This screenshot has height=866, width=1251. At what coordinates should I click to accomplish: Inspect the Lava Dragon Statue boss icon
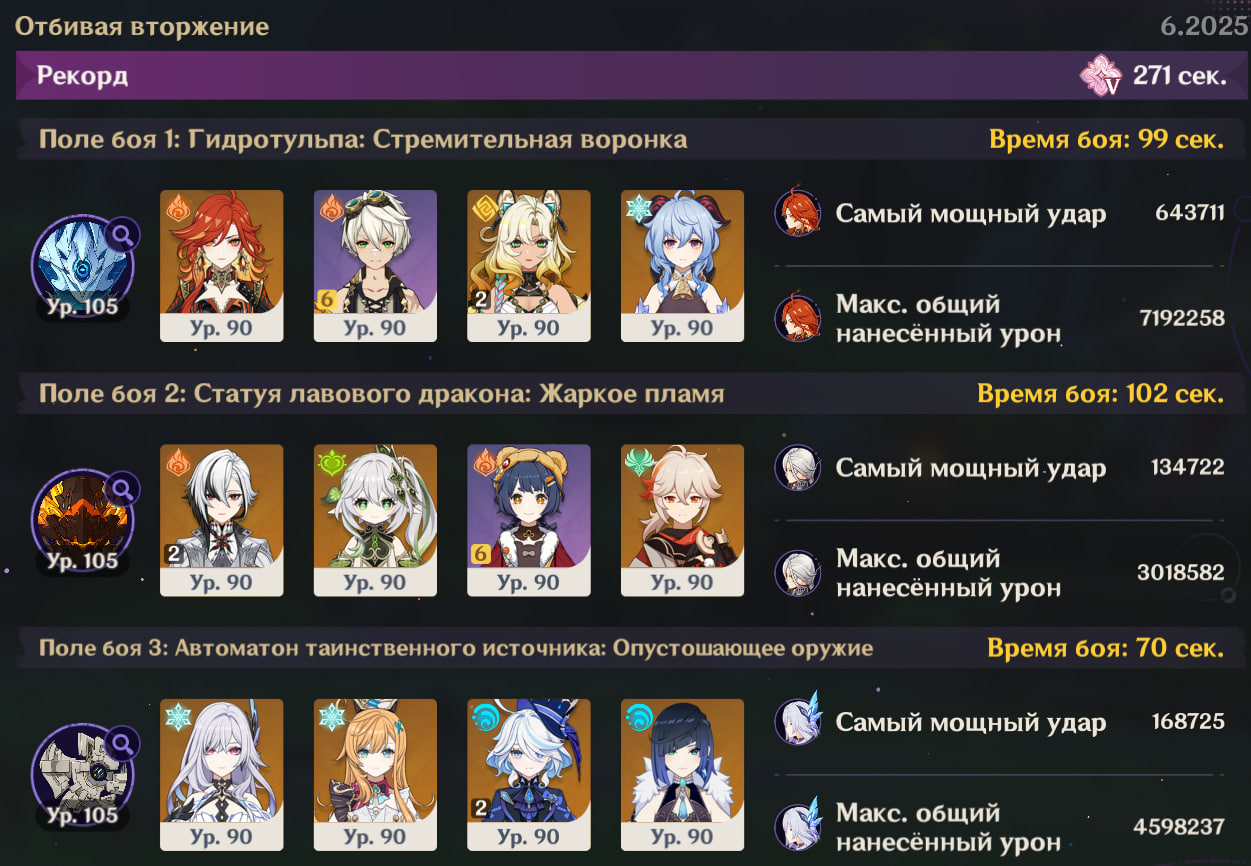82,520
